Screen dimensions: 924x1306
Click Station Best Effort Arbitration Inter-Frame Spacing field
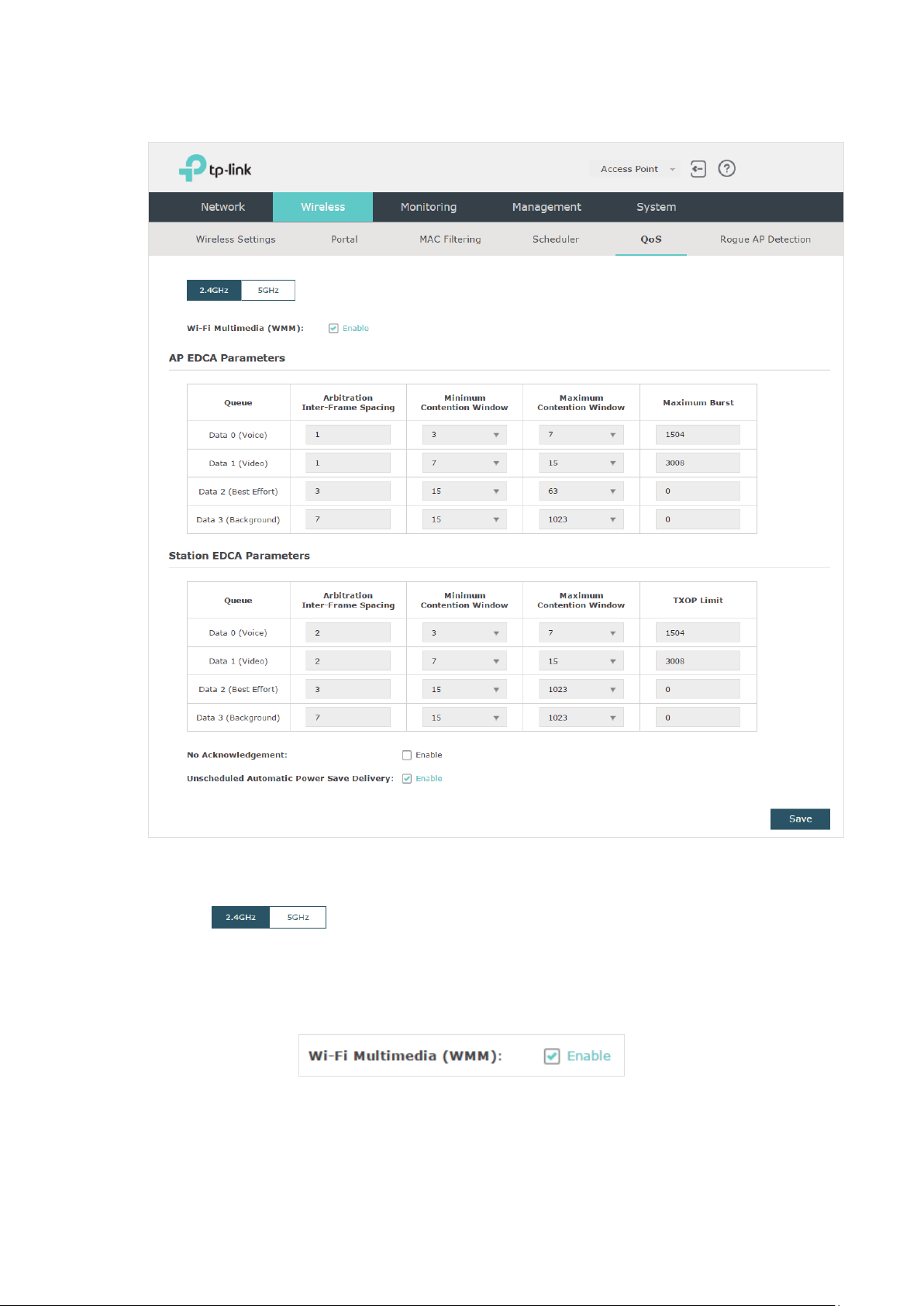coord(348,689)
